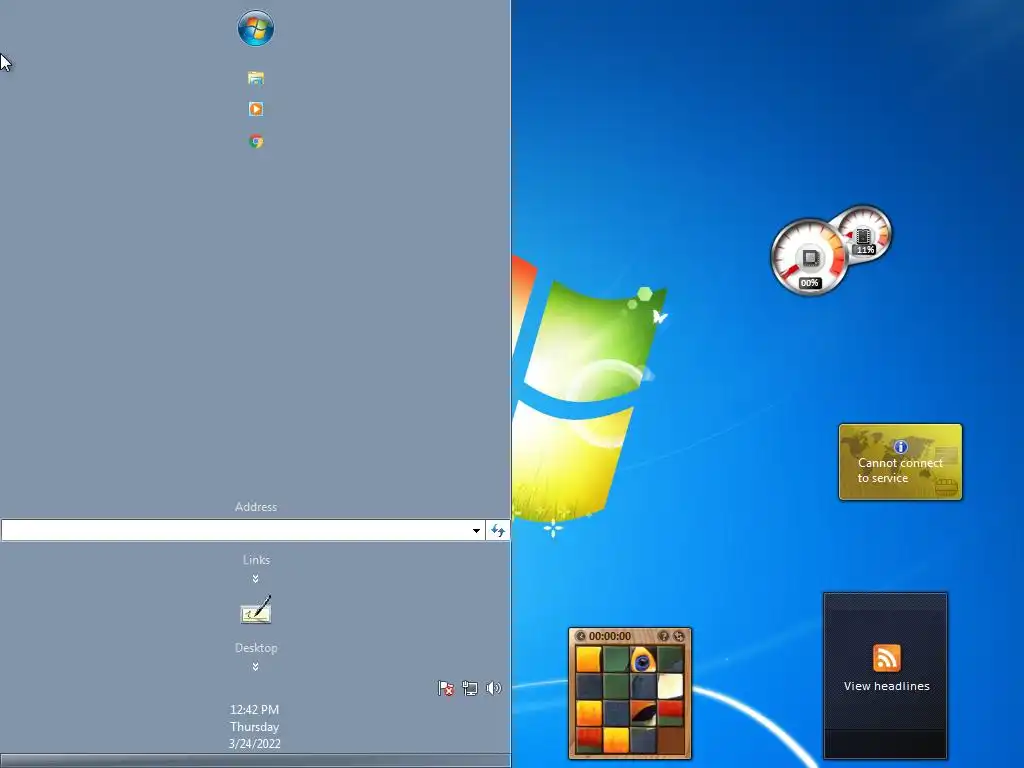1024x768 pixels.
Task: Open the picture puzzle help question mark
Action: coord(664,636)
